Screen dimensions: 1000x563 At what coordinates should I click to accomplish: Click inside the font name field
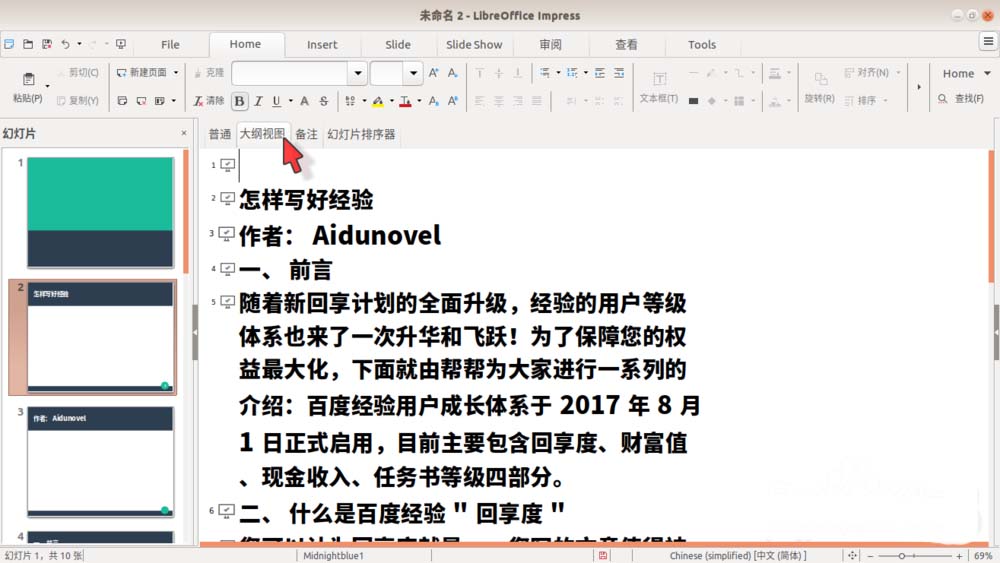coord(290,73)
